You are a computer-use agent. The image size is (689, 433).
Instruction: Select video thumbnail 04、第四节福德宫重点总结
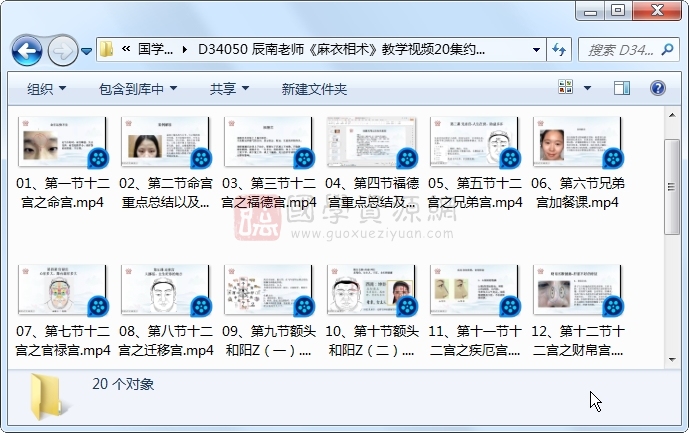pyautogui.click(x=372, y=142)
